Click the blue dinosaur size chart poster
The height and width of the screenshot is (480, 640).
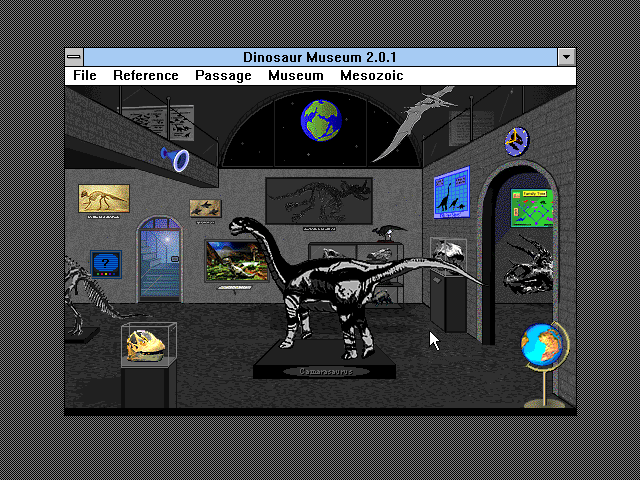(452, 192)
